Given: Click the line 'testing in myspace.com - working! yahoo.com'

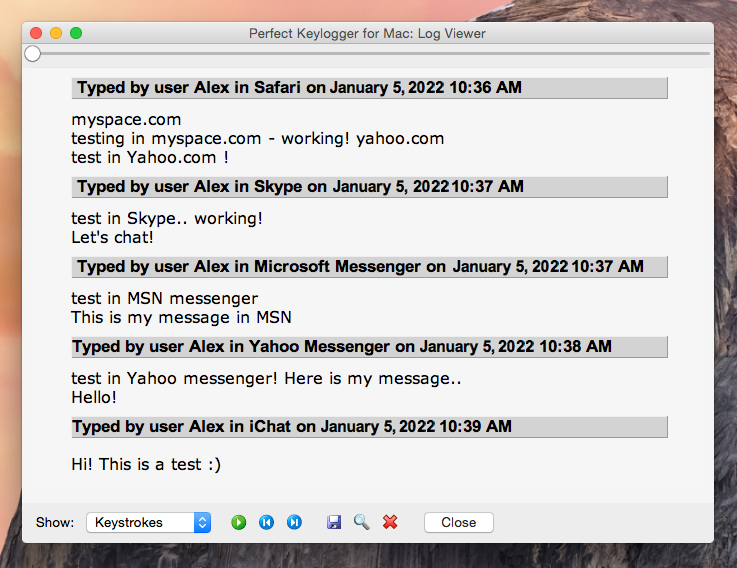Looking at the screenshot, I should 258,139.
